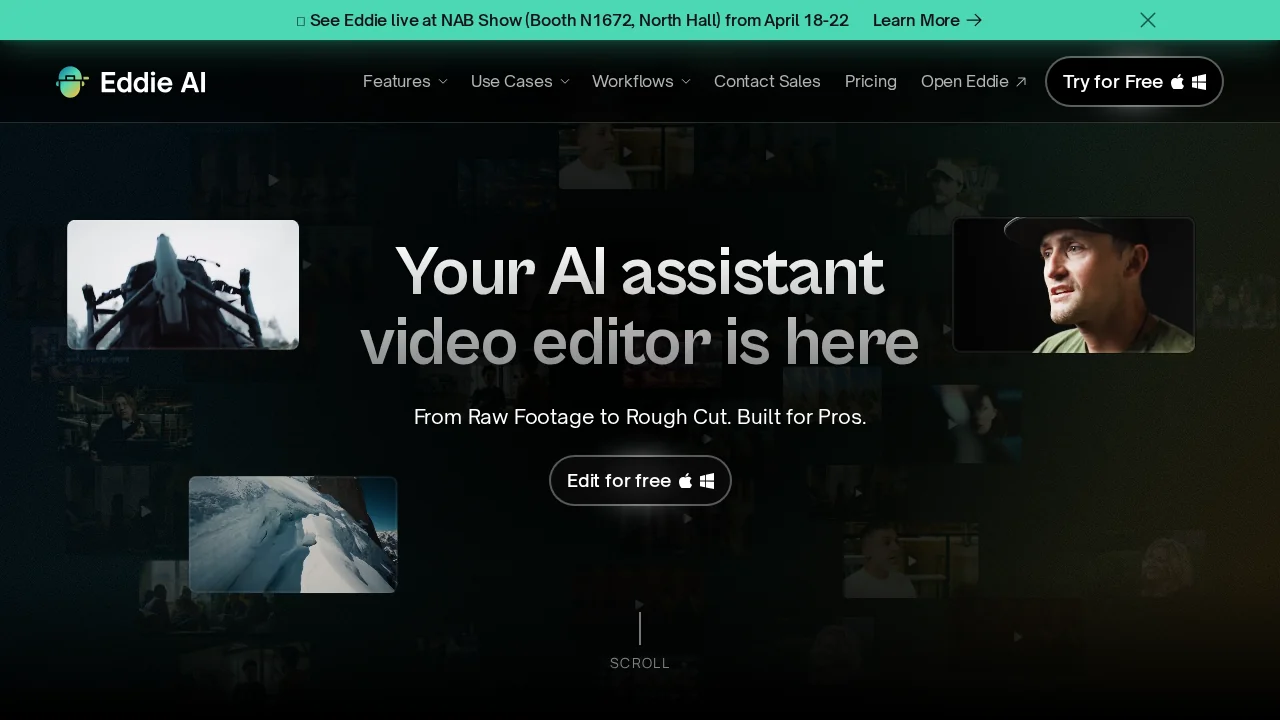Click the Apple icon in Try for Free
The image size is (1280, 720).
click(x=1178, y=82)
